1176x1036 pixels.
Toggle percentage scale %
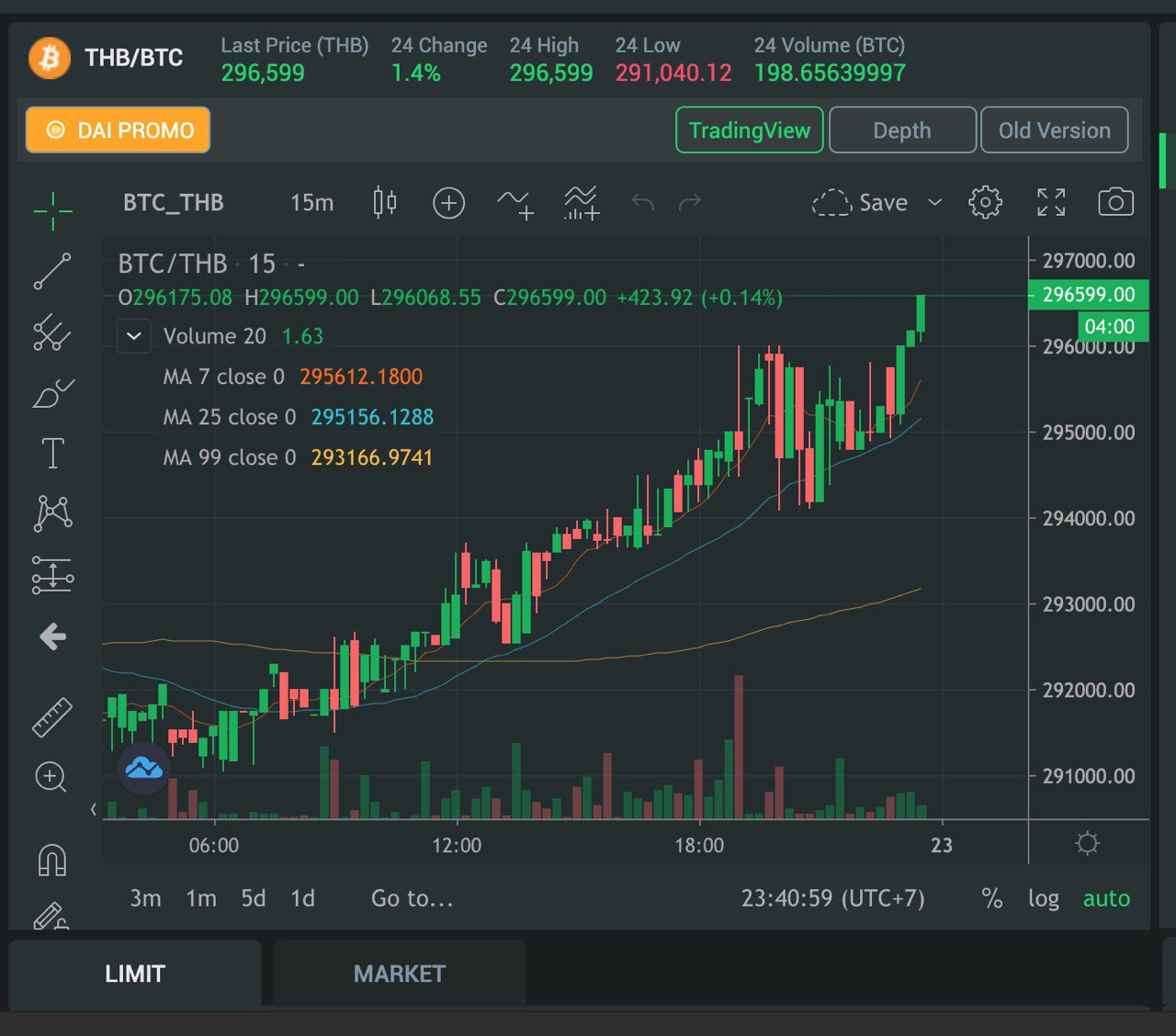(x=992, y=898)
